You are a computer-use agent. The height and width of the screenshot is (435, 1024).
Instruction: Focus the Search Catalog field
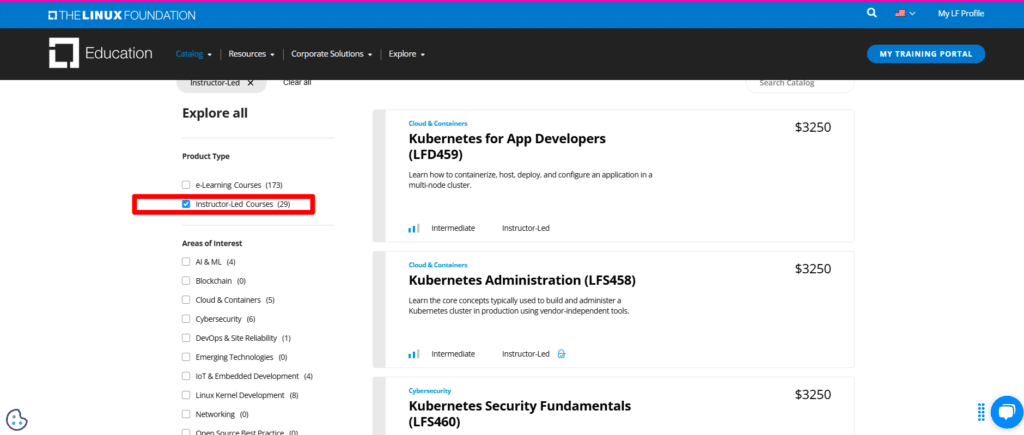[x=800, y=83]
